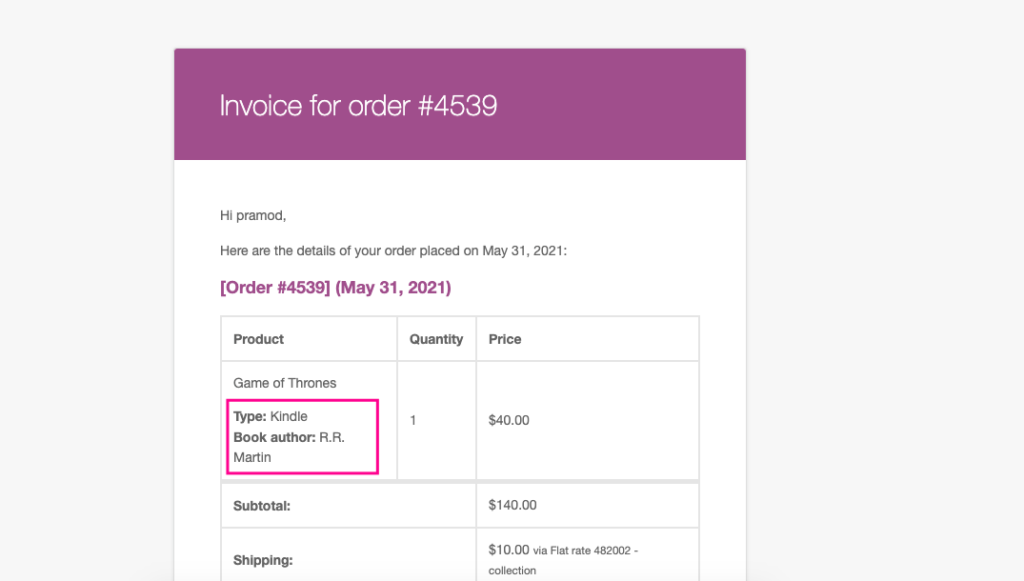Click the "Invoice for order #4539" heading
The height and width of the screenshot is (581, 1024).
click(358, 105)
